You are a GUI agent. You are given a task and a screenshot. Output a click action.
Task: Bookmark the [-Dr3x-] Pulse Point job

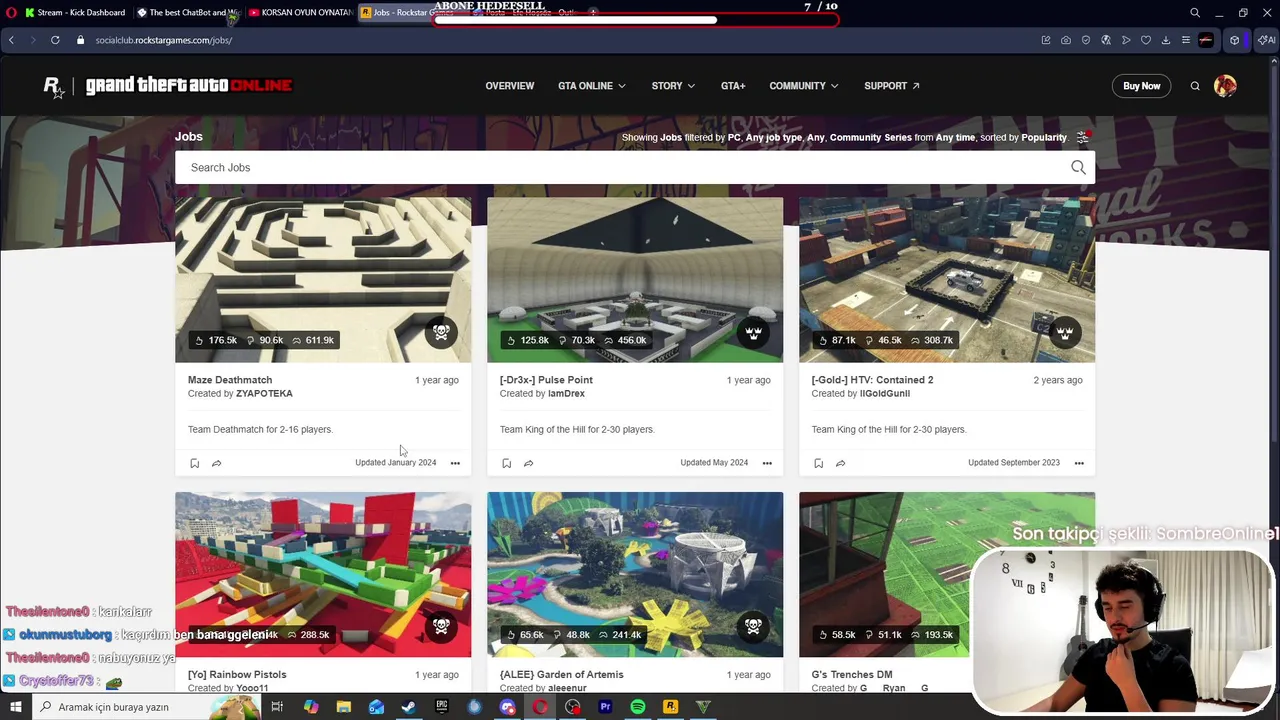point(506,463)
